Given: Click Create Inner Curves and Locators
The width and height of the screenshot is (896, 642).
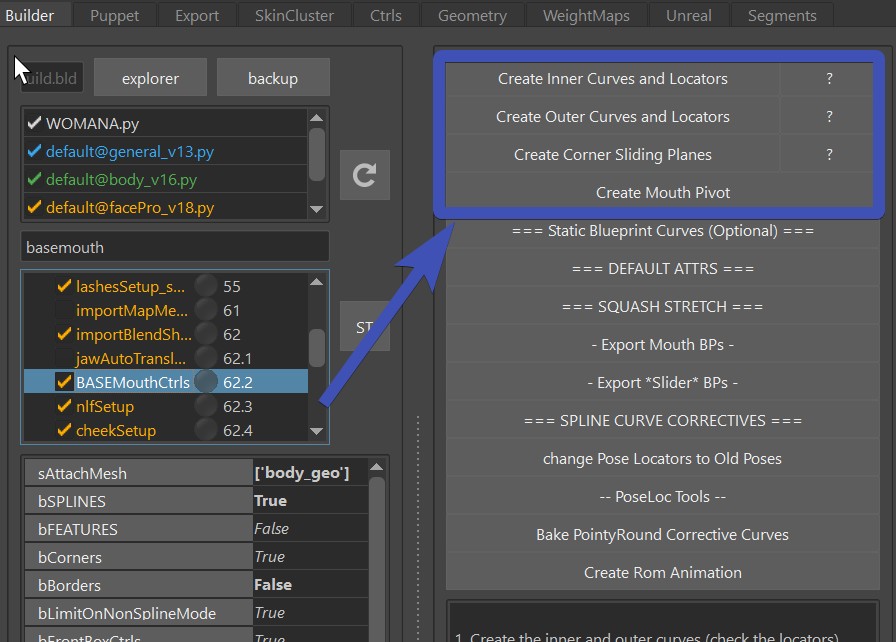Looking at the screenshot, I should pyautogui.click(x=613, y=78).
